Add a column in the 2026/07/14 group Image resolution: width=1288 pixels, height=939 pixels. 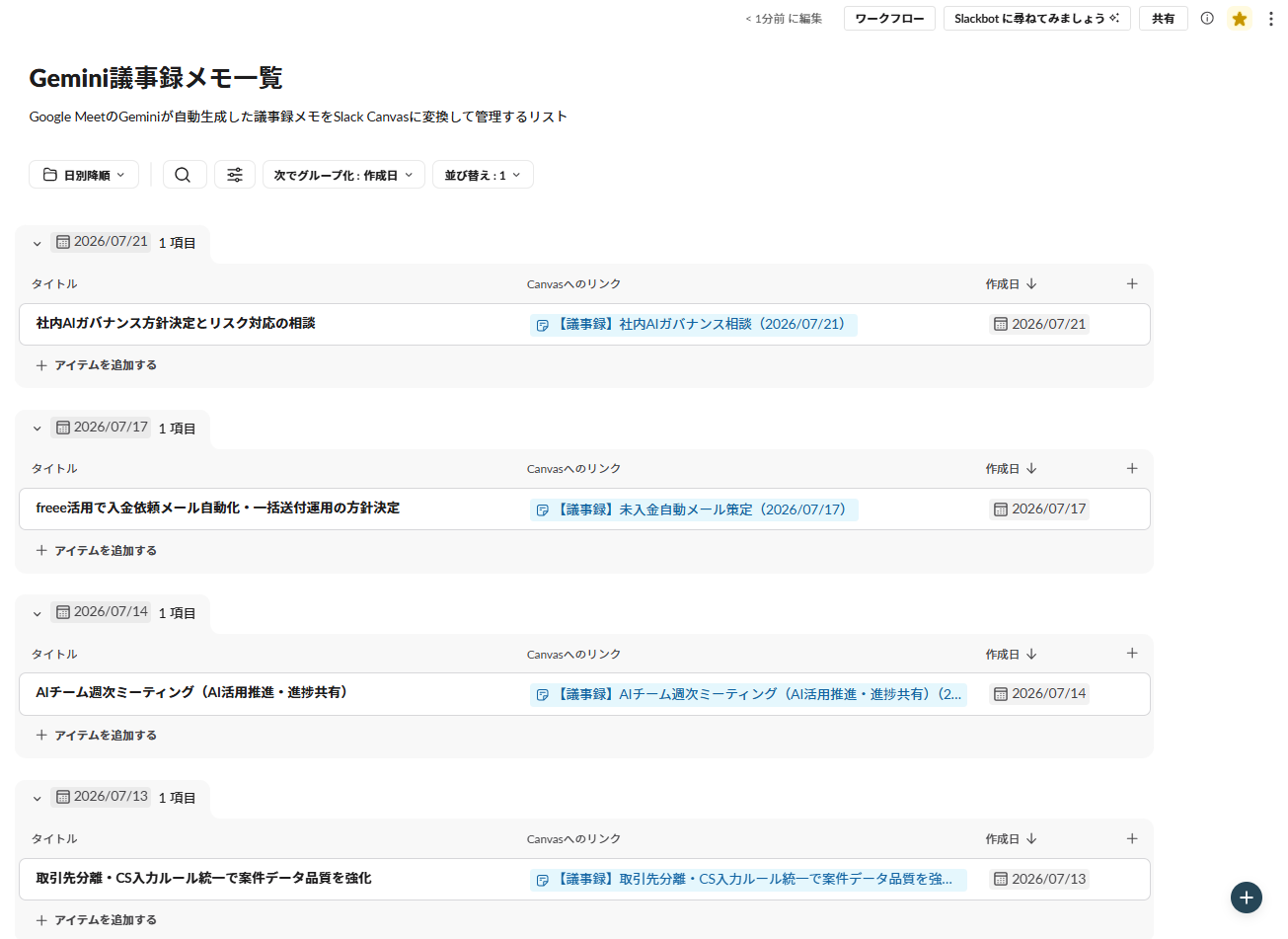1132,653
